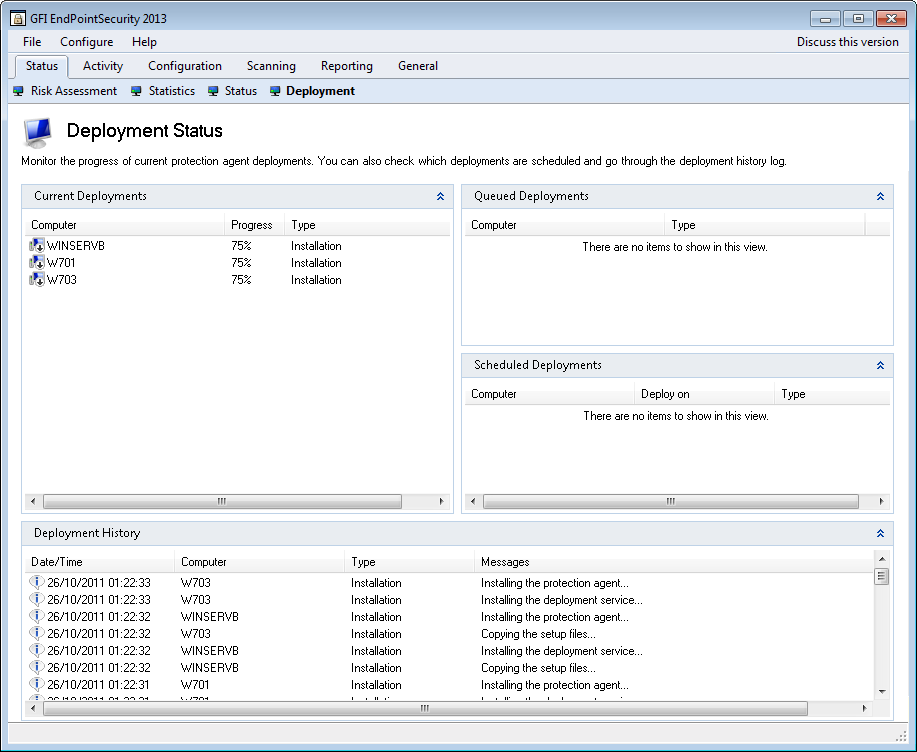Click the info icon of first history entry

[37, 583]
